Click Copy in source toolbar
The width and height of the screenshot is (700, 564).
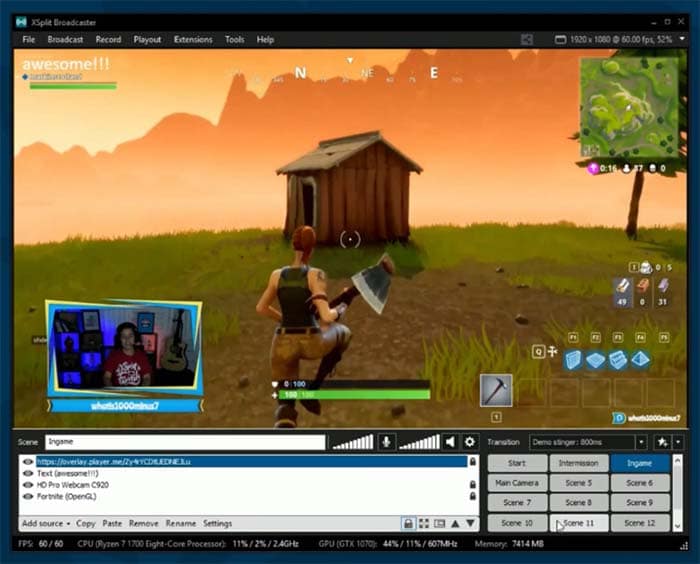pyautogui.click(x=86, y=523)
